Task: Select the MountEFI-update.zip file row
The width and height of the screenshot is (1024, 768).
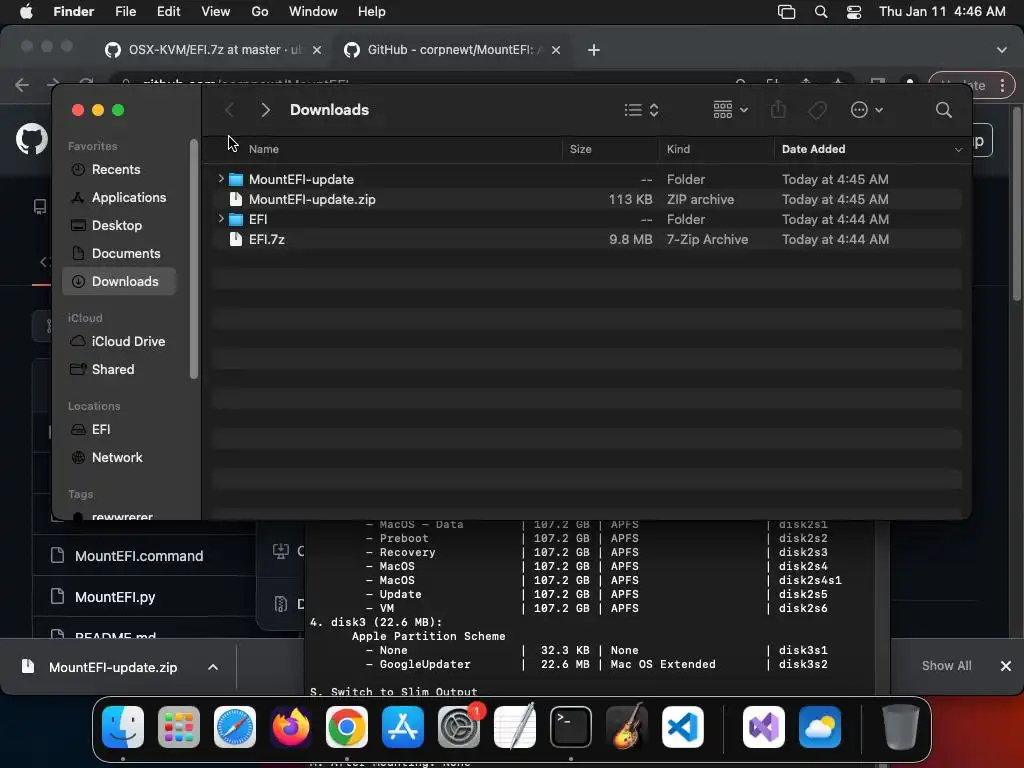Action: point(586,199)
